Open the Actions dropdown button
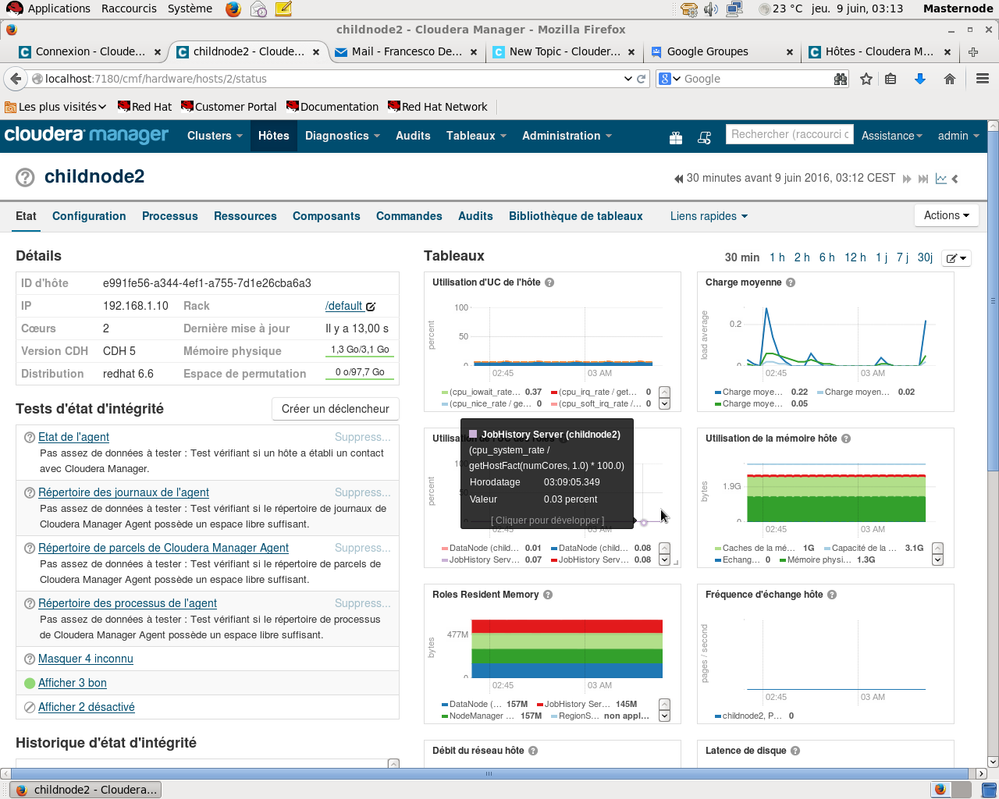The image size is (999, 799). (946, 215)
